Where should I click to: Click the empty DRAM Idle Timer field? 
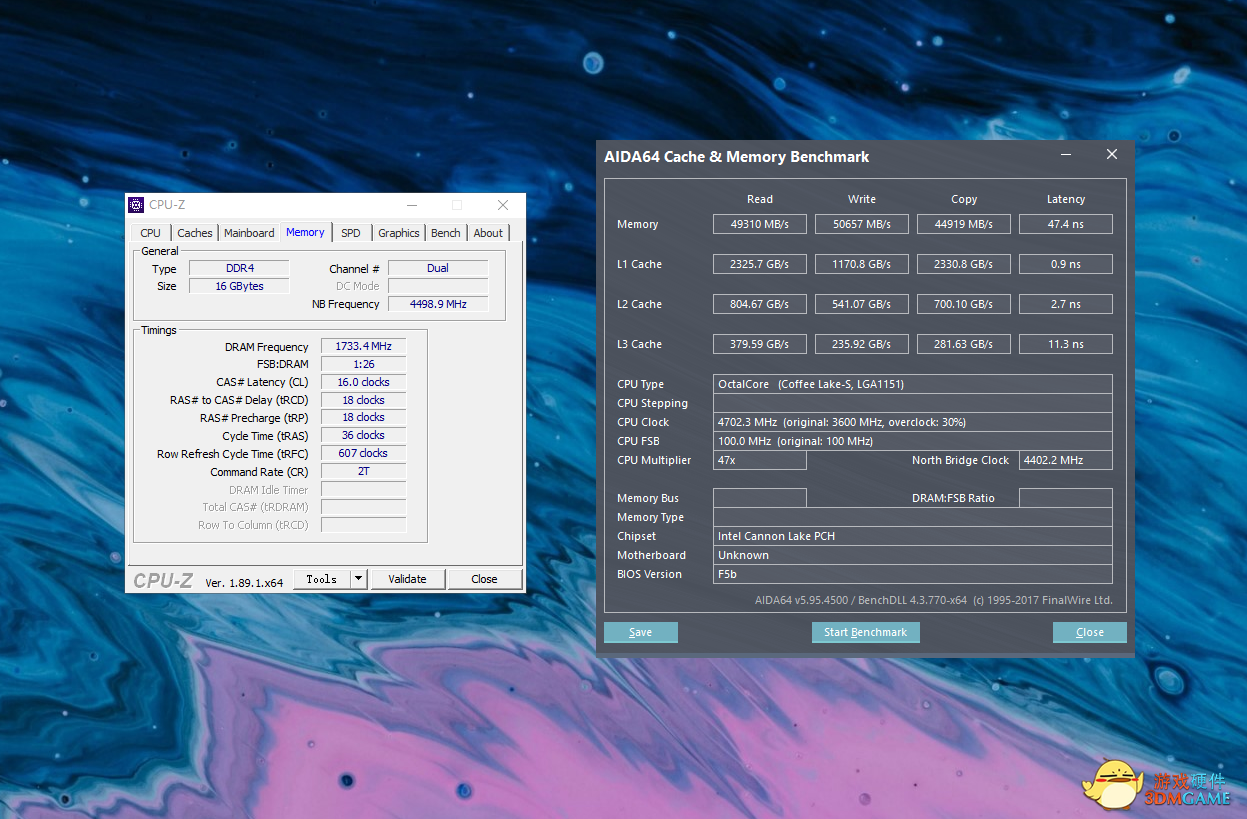point(364,489)
